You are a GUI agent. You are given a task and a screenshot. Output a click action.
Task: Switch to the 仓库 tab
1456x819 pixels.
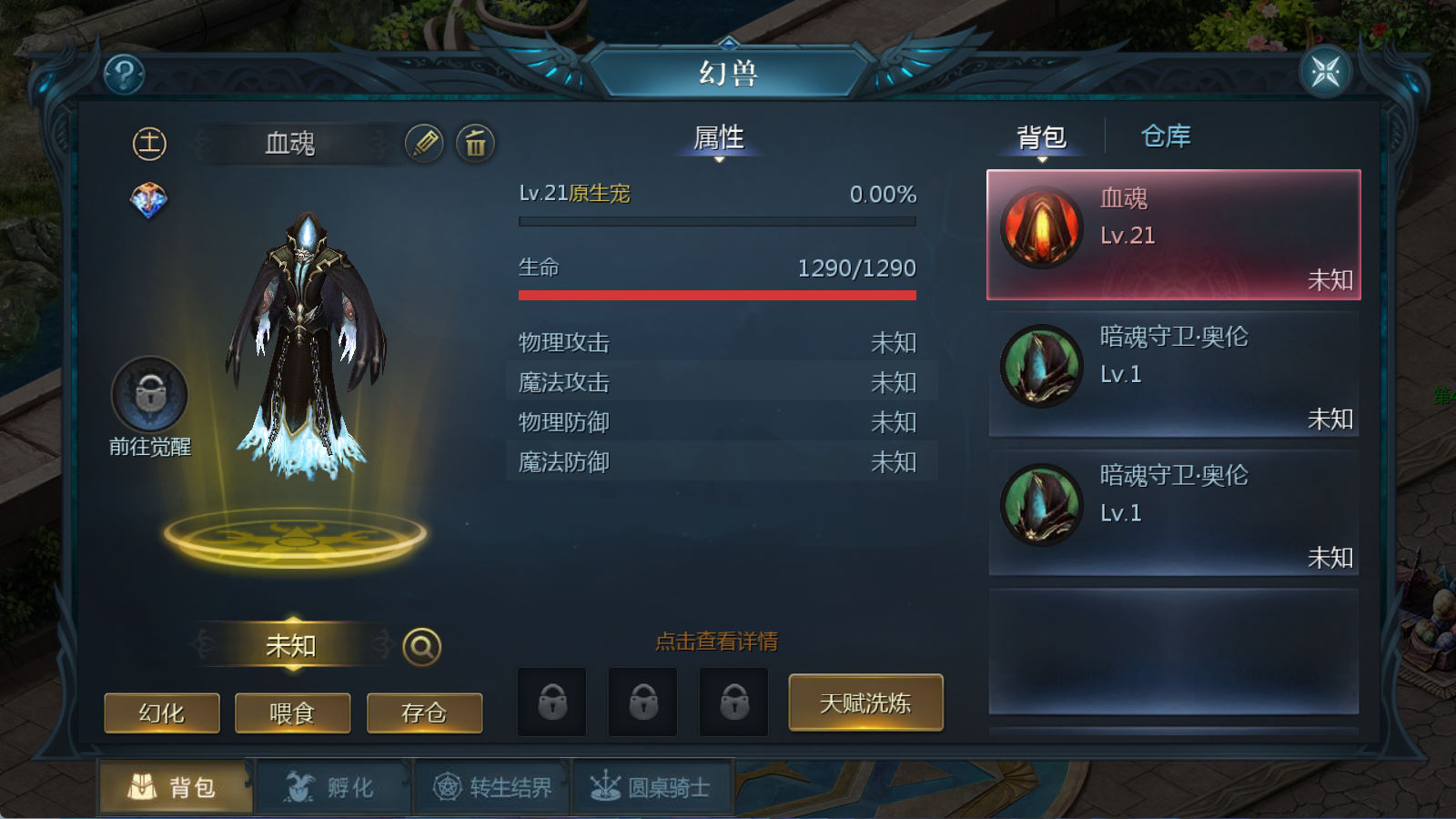coord(1166,136)
